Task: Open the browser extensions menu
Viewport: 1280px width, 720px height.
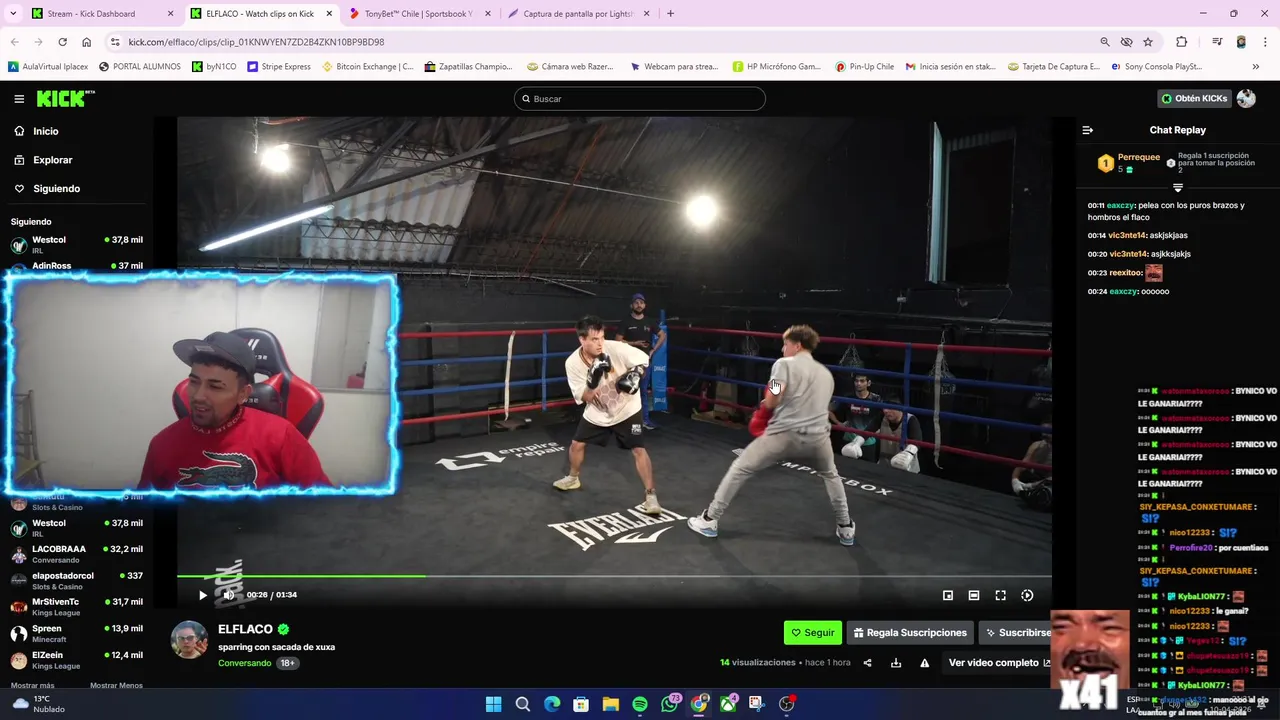Action: (1182, 42)
